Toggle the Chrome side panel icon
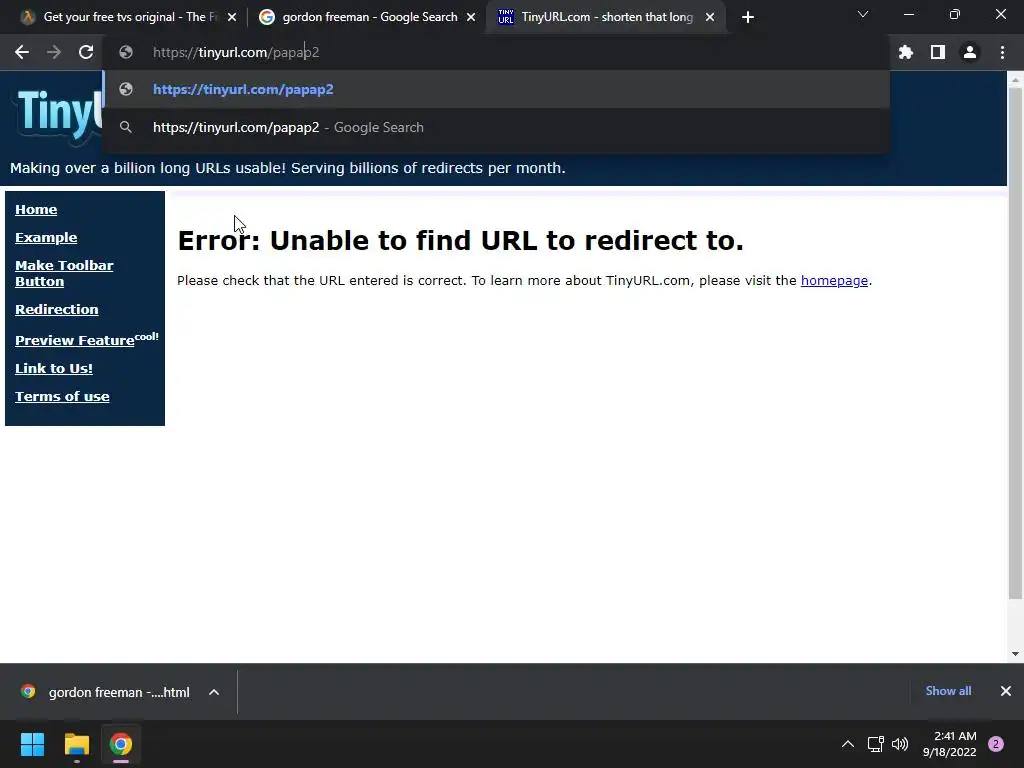This screenshot has width=1024, height=768. pos(938,52)
